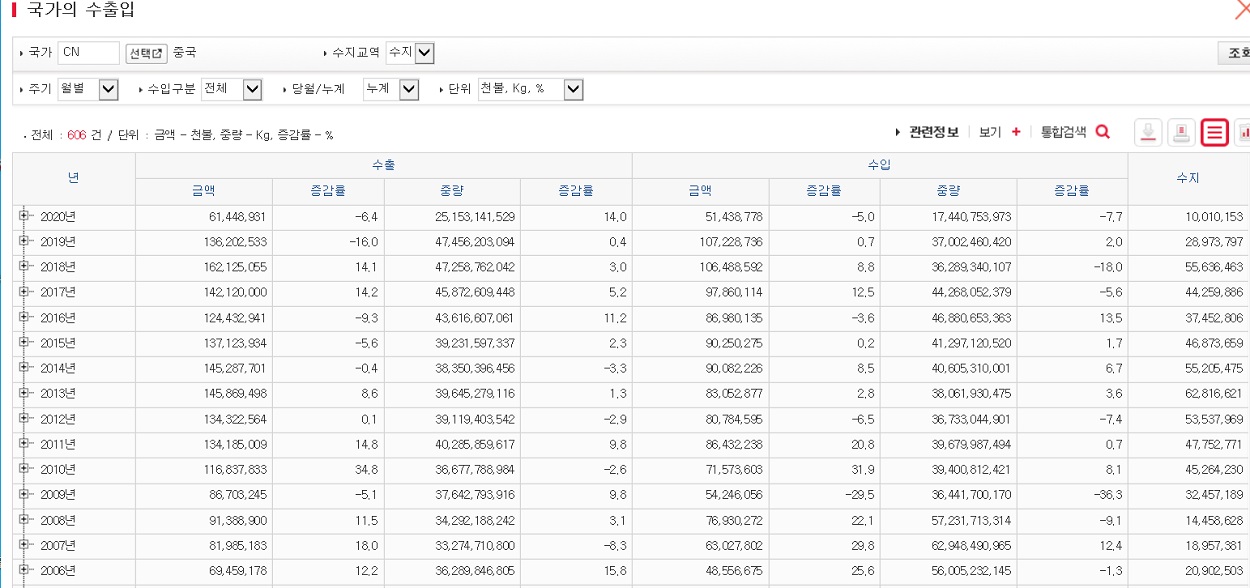
Task: Click the 2012년 import amount 80,784,595
Action: pyautogui.click(x=734, y=419)
